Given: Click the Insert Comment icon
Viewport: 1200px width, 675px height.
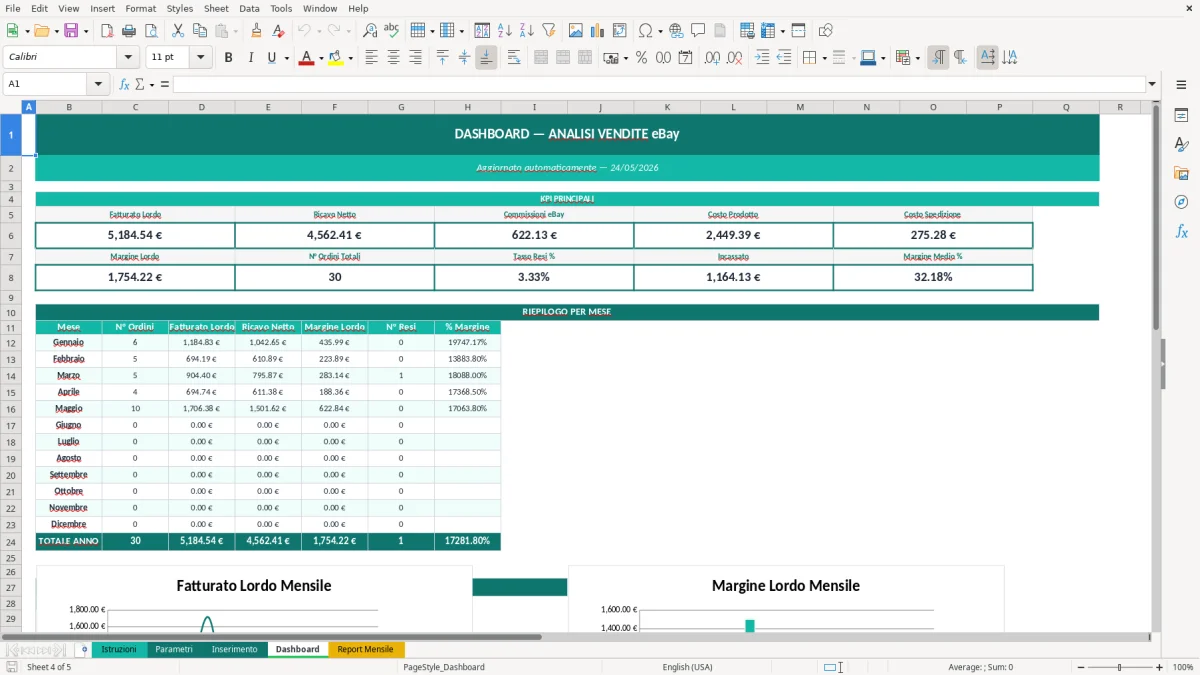Looking at the screenshot, I should pyautogui.click(x=698, y=31).
